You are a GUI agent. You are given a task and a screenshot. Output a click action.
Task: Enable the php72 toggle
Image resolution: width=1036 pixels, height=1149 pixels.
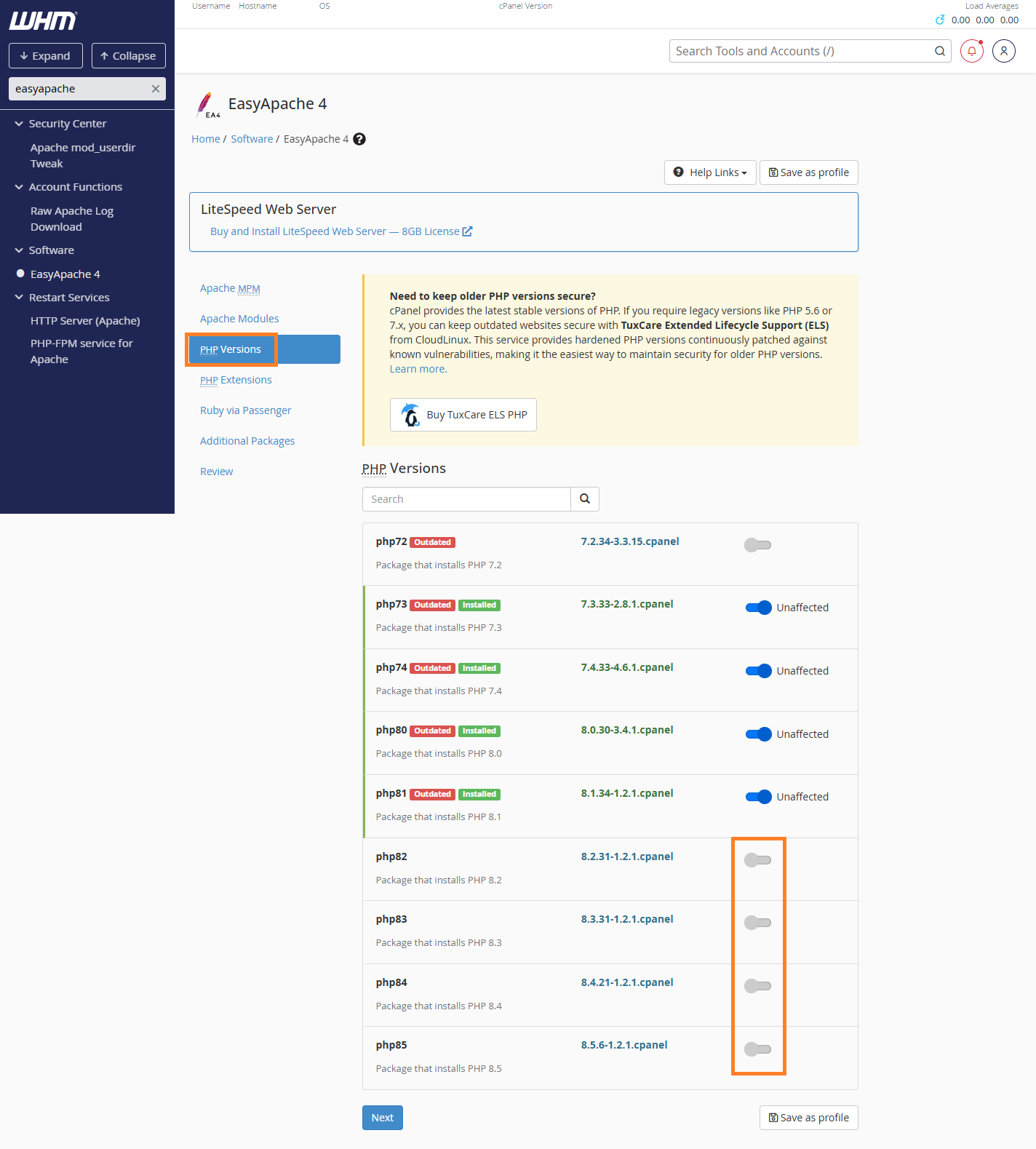click(757, 545)
